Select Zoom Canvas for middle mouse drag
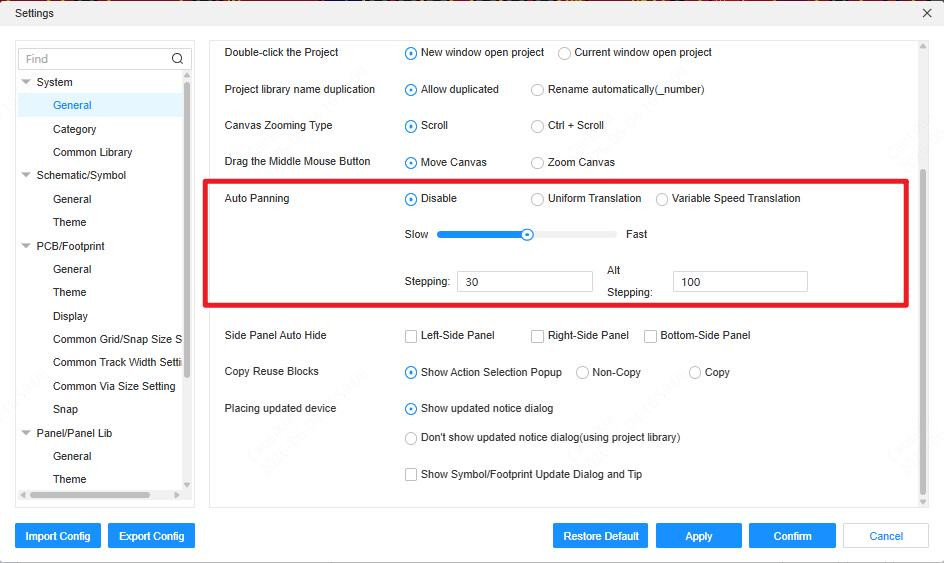Viewport: 944px width, 563px height. (537, 163)
